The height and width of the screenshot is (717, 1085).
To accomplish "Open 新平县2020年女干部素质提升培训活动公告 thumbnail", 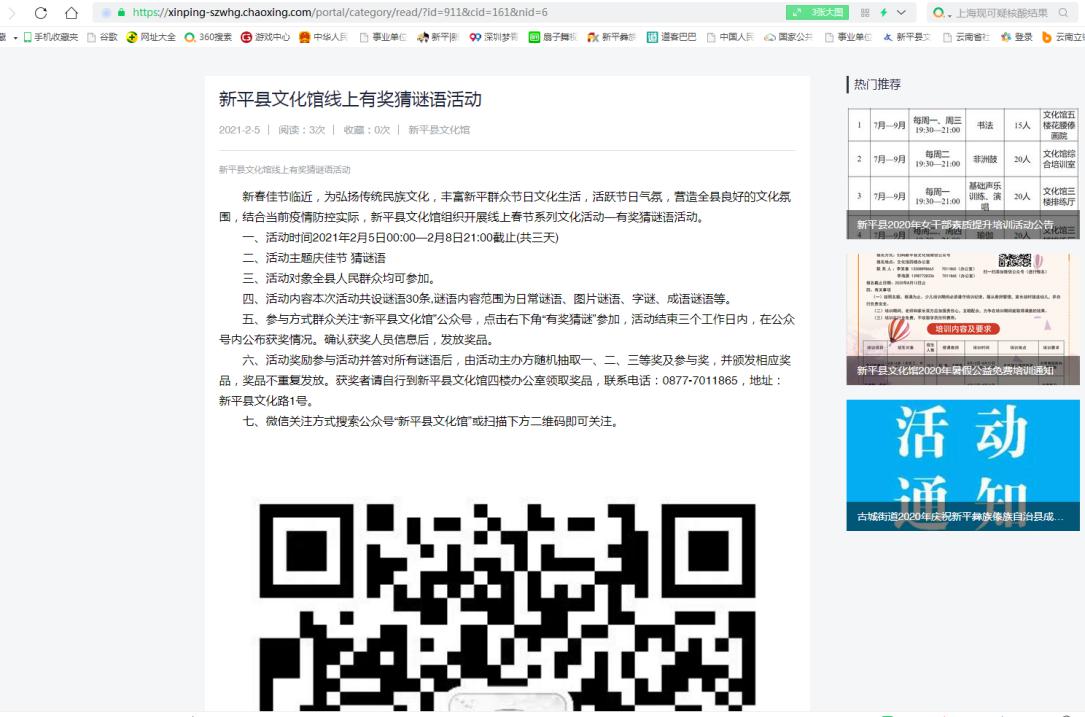I will tap(963, 173).
